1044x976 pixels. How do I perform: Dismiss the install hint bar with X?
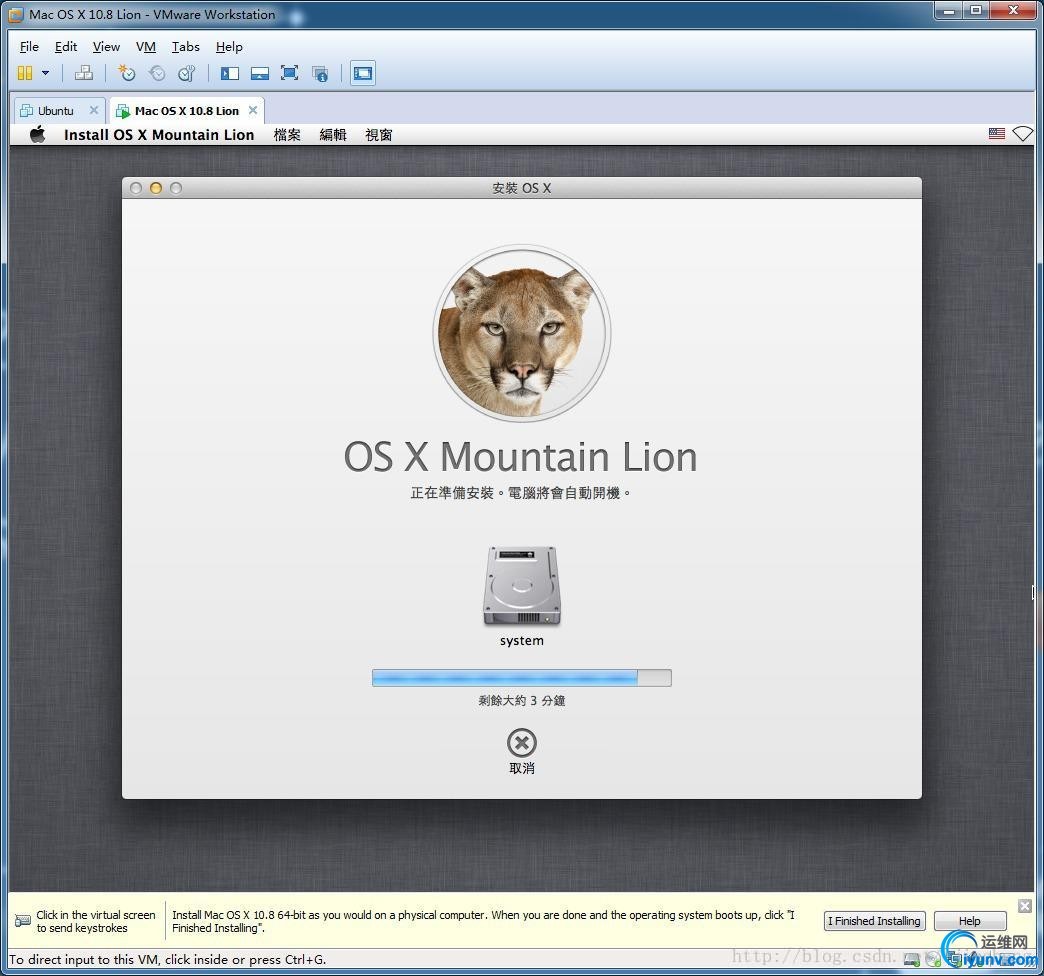1025,905
